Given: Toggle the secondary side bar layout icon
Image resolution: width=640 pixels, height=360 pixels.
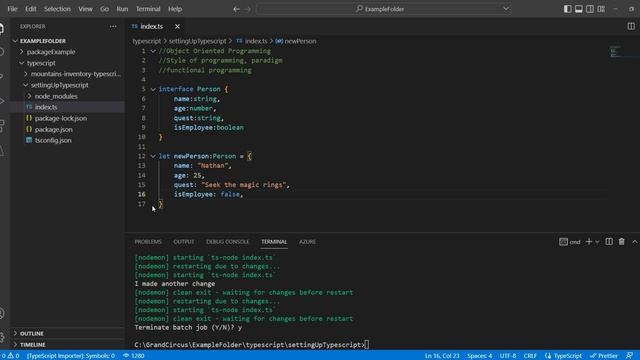Looking at the screenshot, I should click(x=590, y=9).
